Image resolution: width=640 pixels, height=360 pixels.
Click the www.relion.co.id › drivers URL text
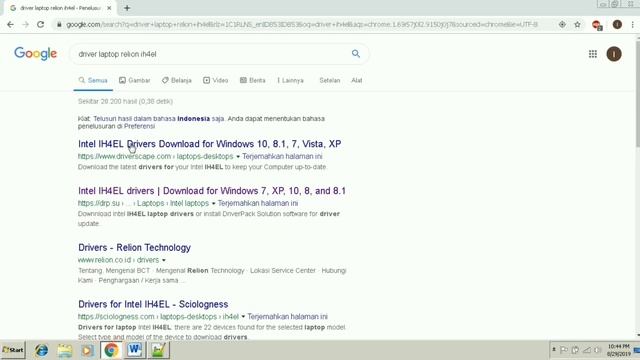(118, 260)
